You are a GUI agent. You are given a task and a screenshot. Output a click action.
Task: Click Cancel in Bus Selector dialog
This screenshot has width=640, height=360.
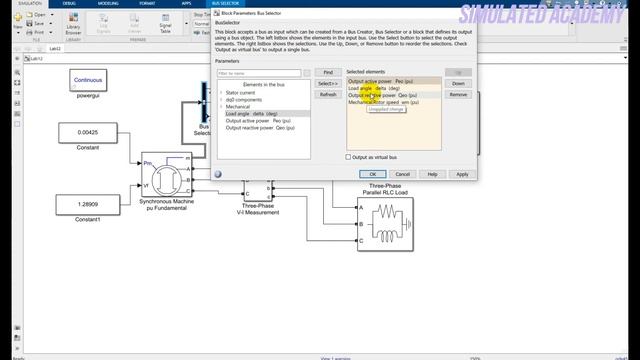[402, 174]
